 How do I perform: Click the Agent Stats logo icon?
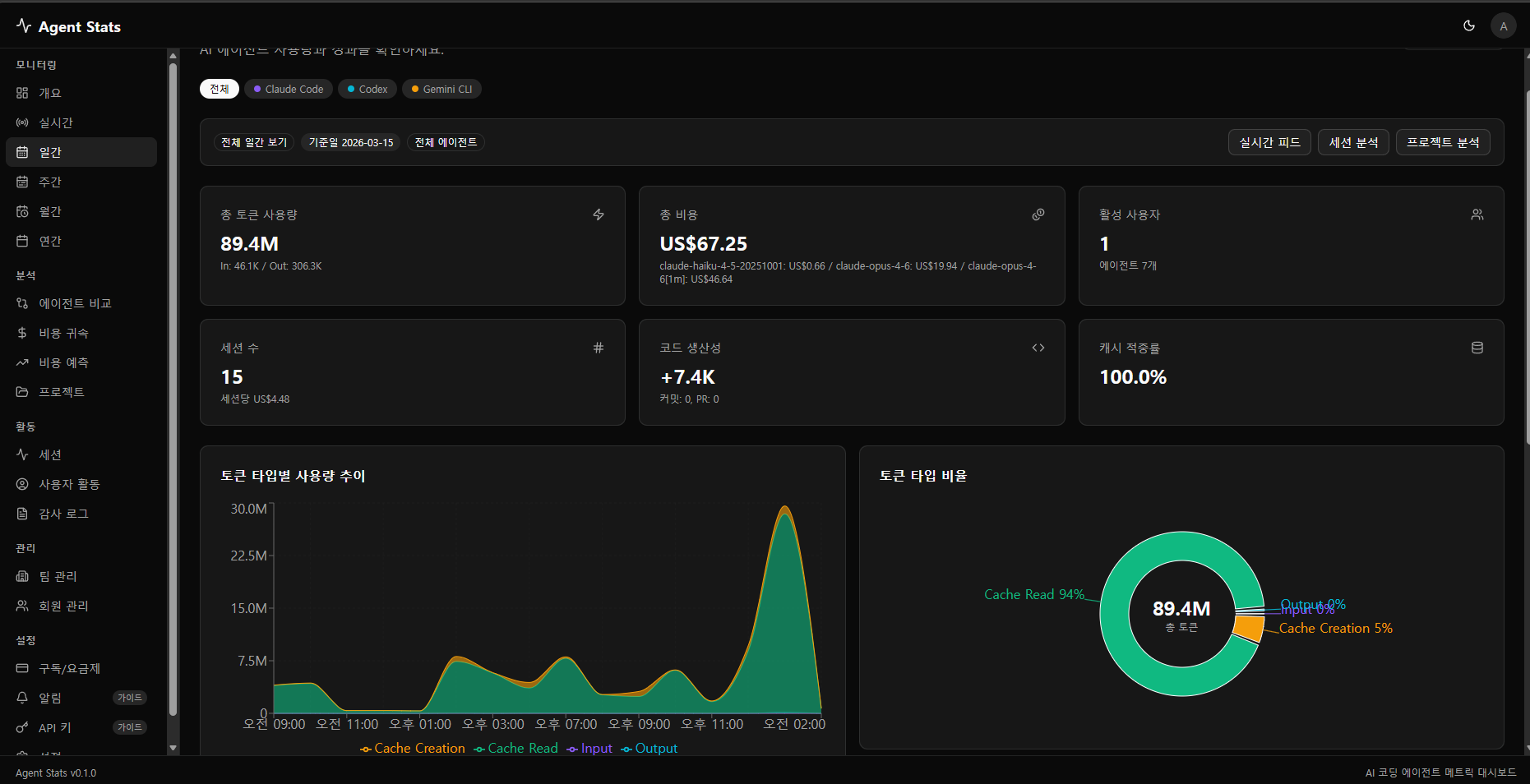(x=23, y=26)
